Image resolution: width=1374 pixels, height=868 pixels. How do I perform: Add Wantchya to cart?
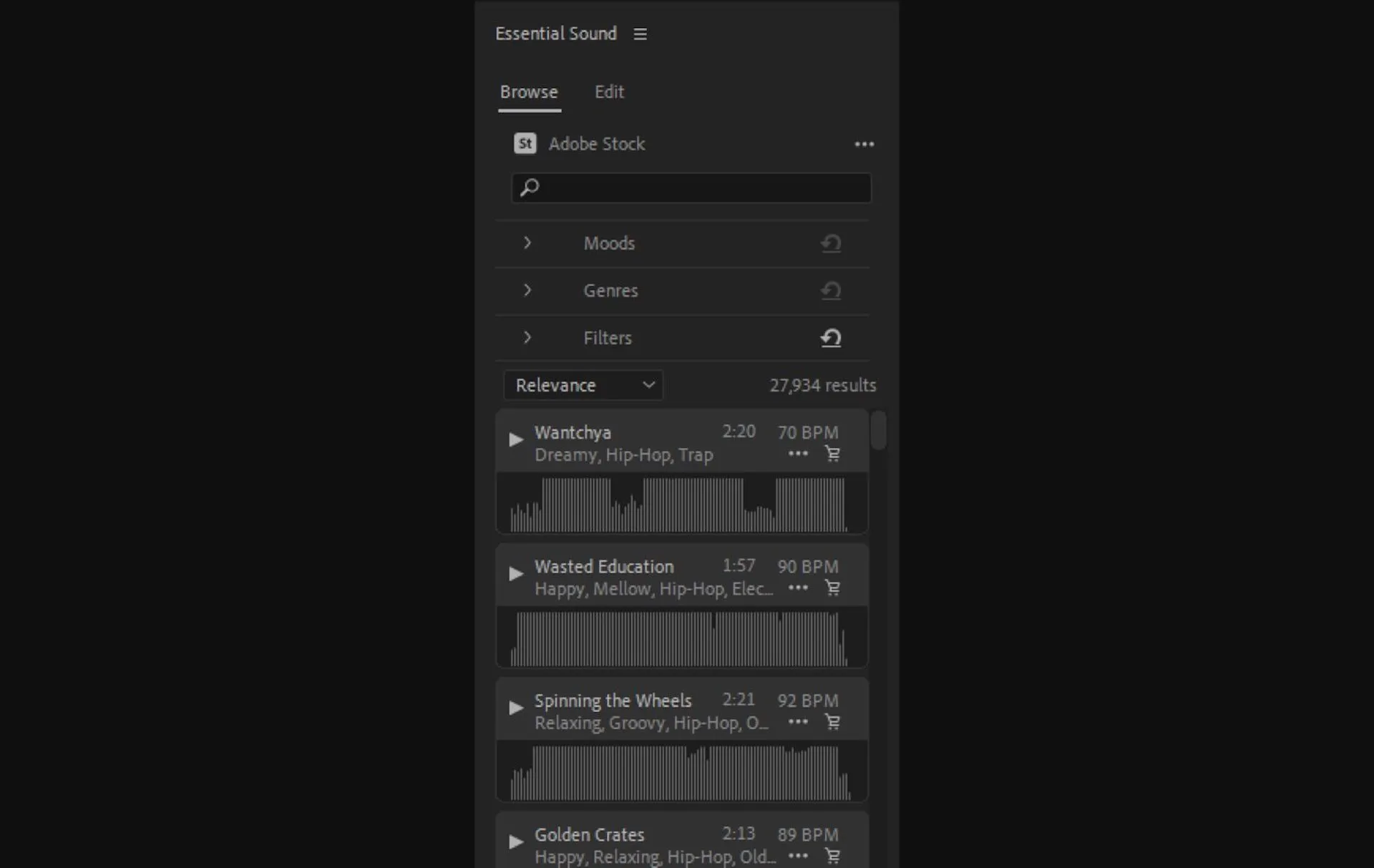(x=832, y=454)
